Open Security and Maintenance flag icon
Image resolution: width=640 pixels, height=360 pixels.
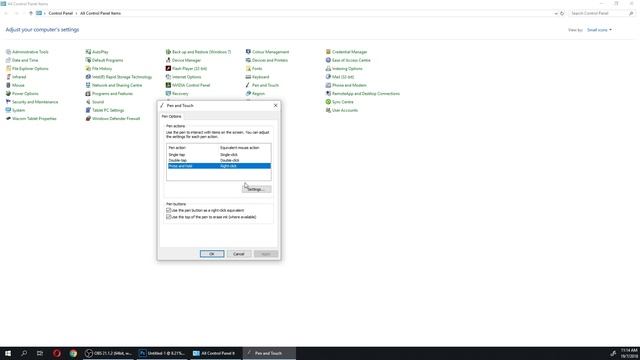tap(8, 102)
